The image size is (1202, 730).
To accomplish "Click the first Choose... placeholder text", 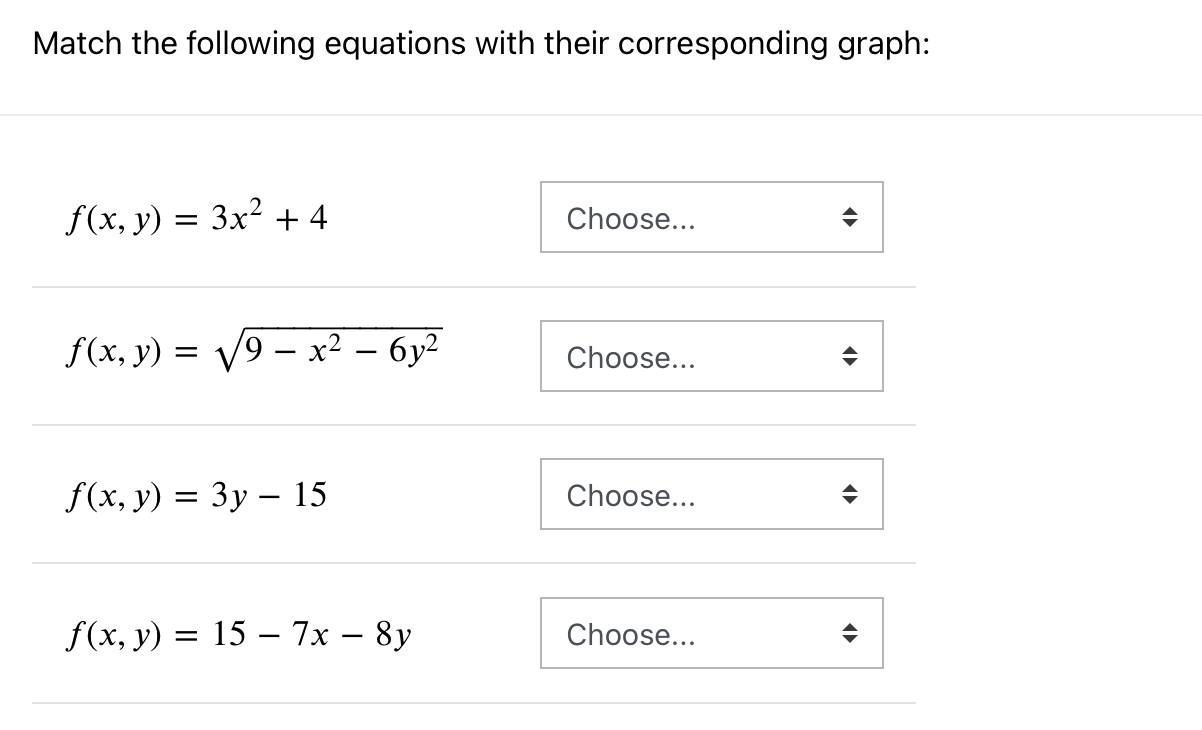I will pyautogui.click(x=630, y=219).
